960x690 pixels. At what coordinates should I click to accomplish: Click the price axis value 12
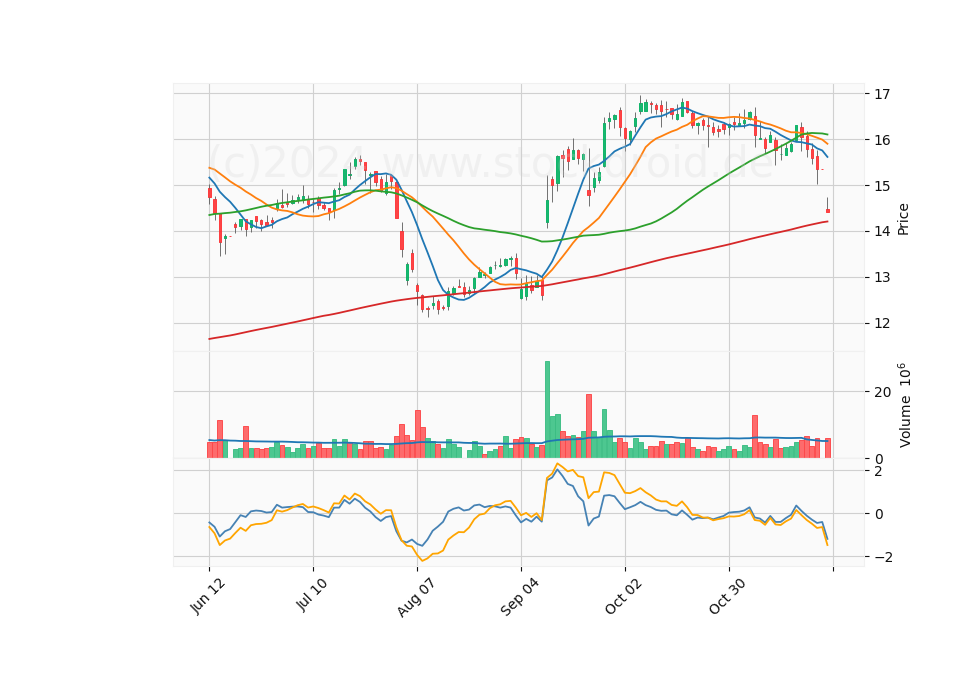point(882,323)
